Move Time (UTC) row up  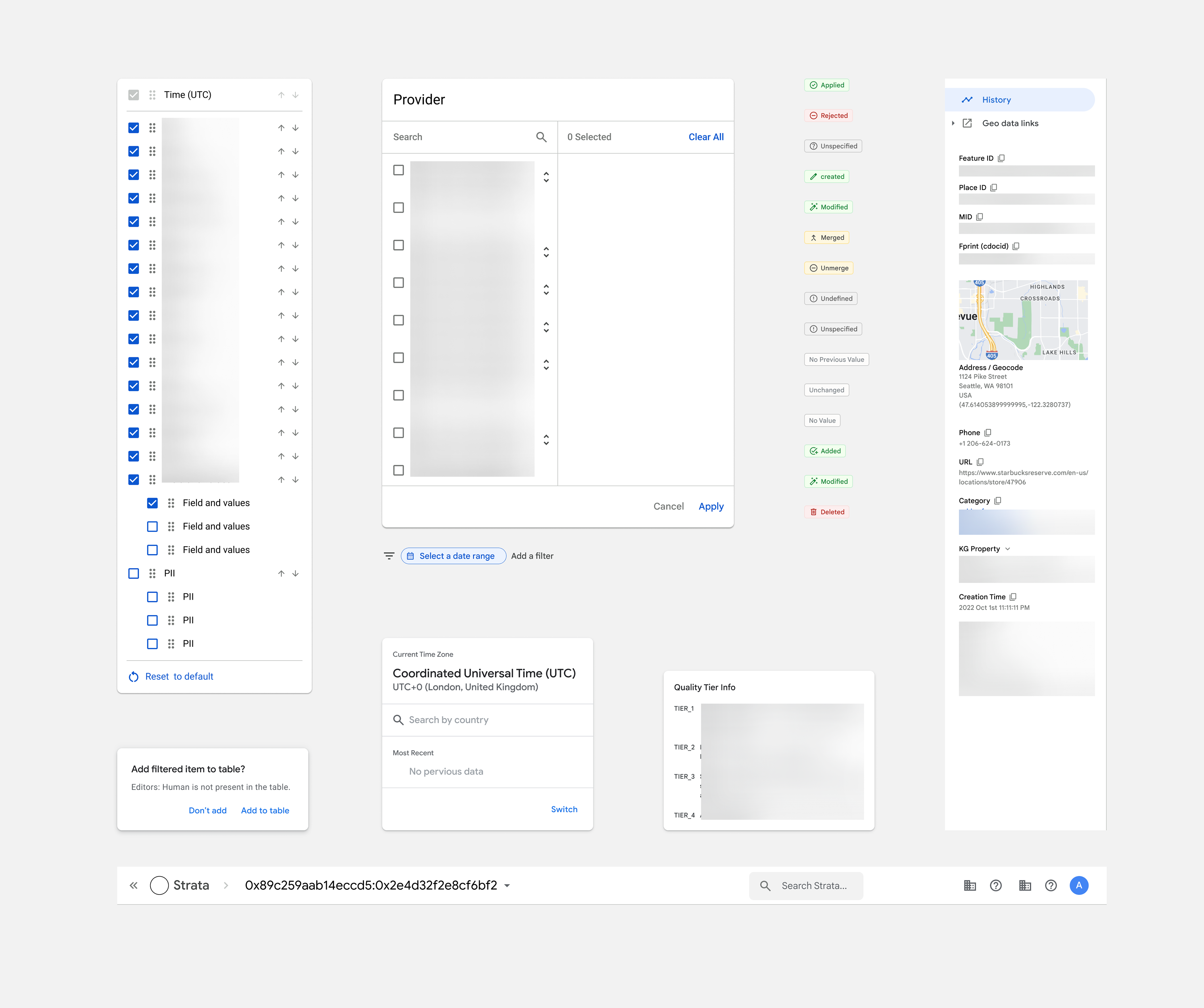281,95
